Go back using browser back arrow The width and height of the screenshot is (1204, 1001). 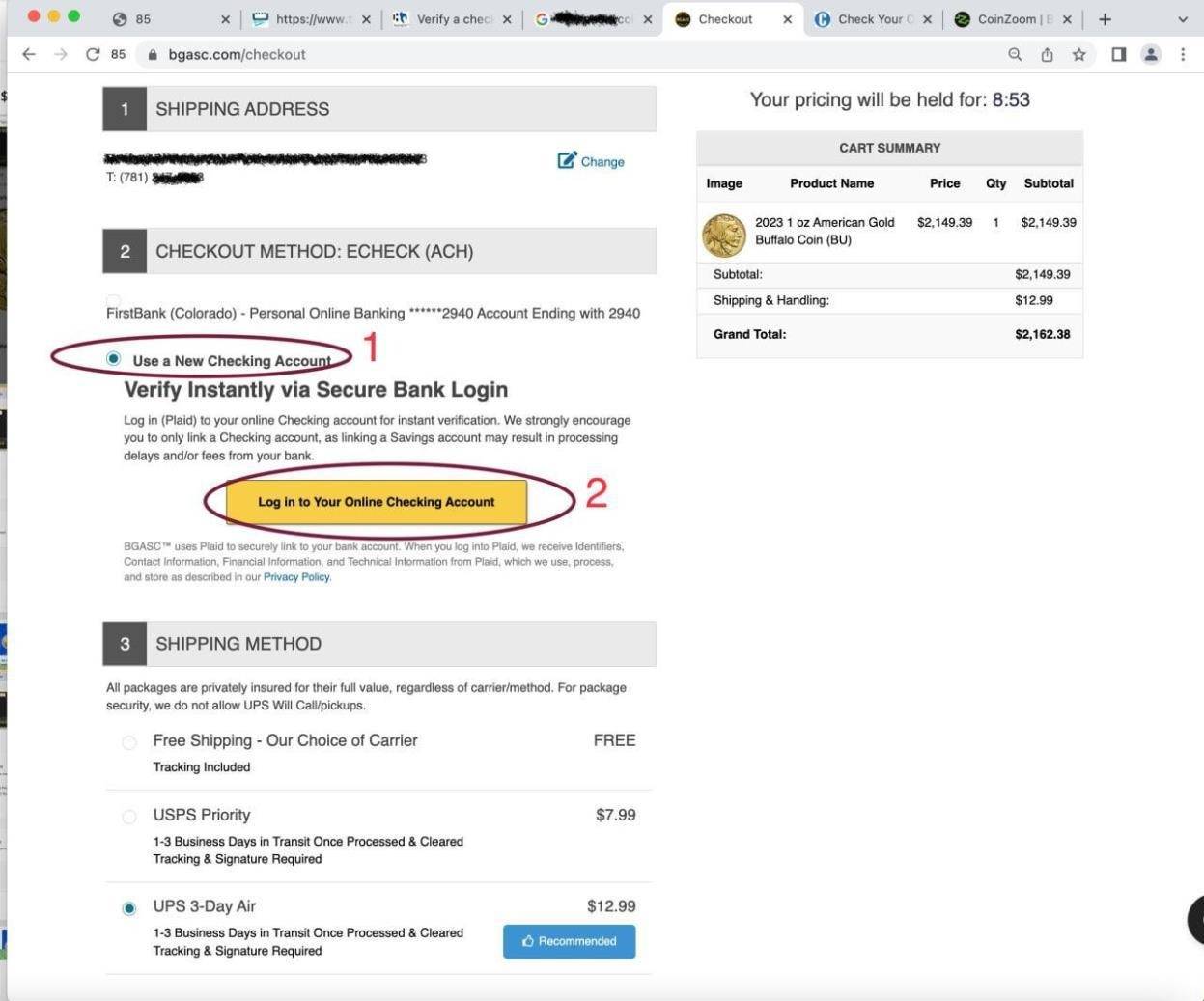click(x=28, y=54)
